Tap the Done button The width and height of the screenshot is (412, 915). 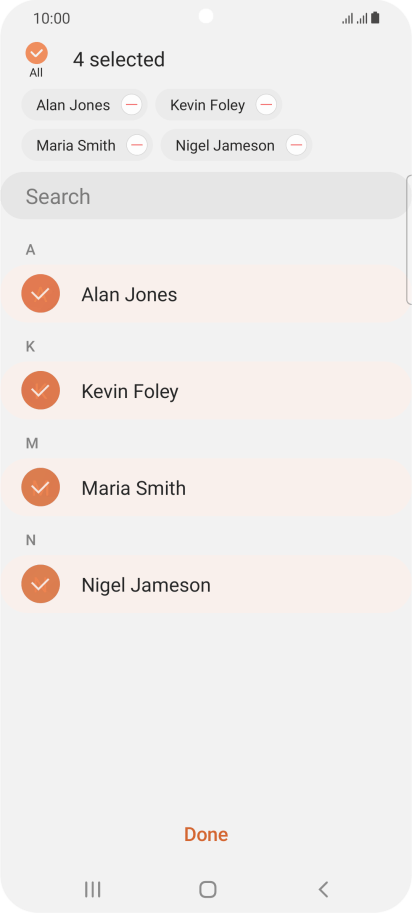click(206, 834)
